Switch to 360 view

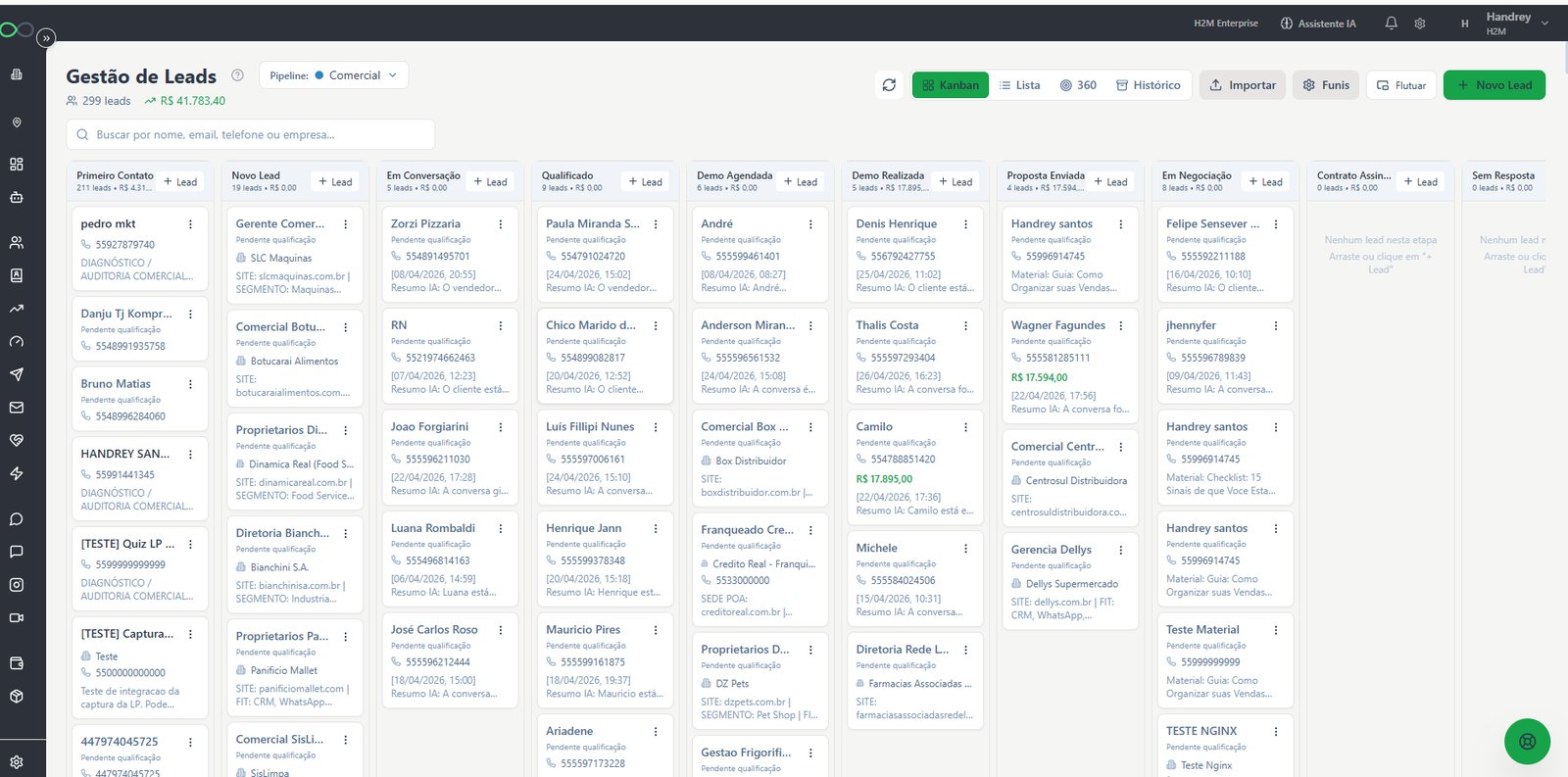[1078, 85]
